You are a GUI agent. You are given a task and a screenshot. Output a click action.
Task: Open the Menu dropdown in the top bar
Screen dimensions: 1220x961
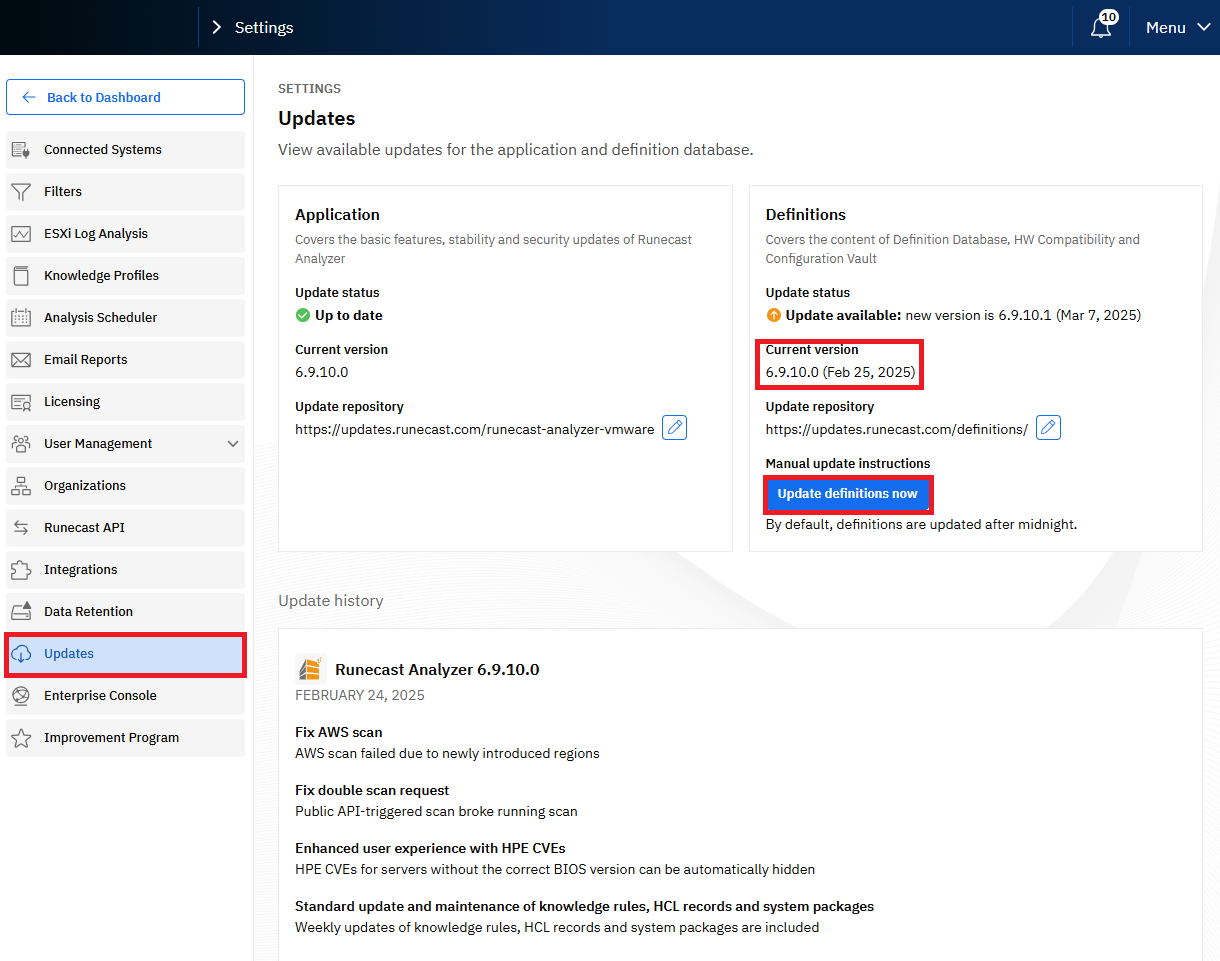click(x=1176, y=27)
